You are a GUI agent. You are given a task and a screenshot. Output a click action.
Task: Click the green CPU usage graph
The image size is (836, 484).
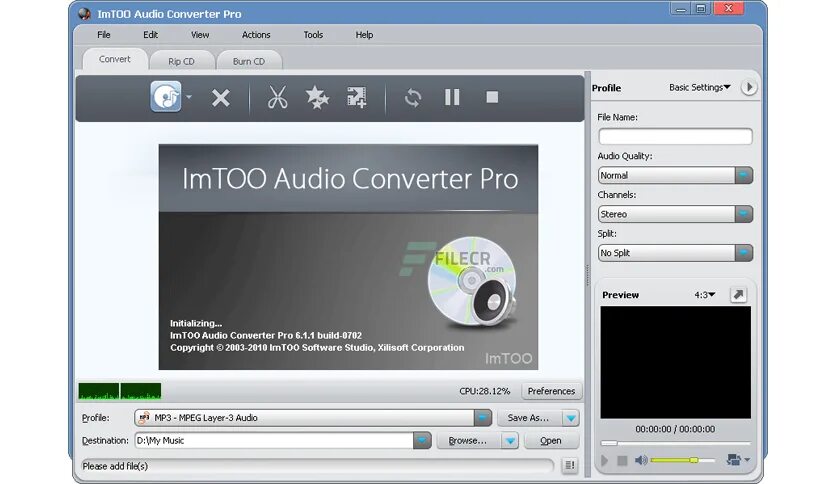tap(119, 391)
